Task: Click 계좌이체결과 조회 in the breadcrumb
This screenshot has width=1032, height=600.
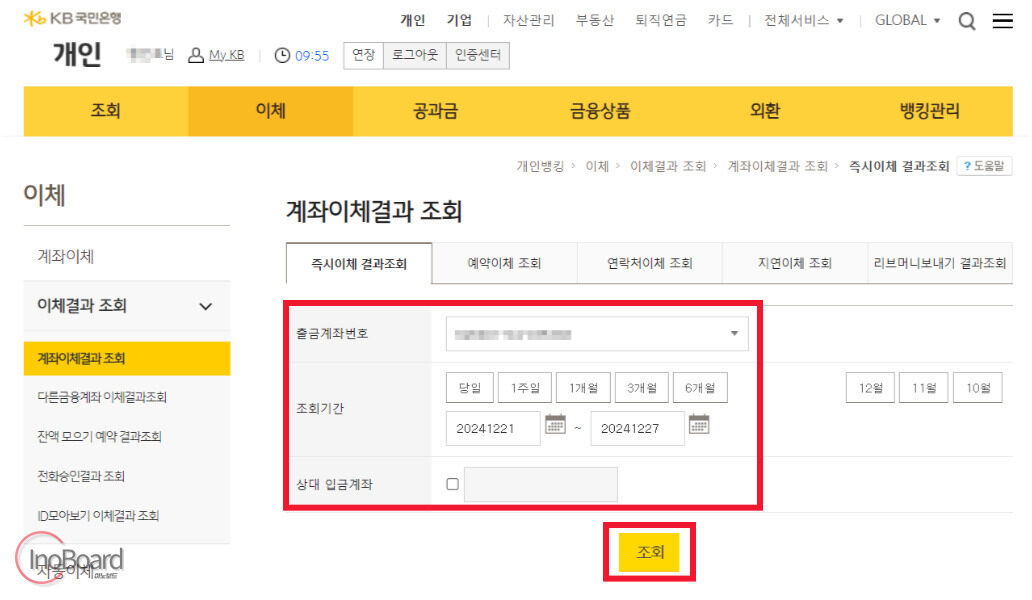Action: point(777,166)
